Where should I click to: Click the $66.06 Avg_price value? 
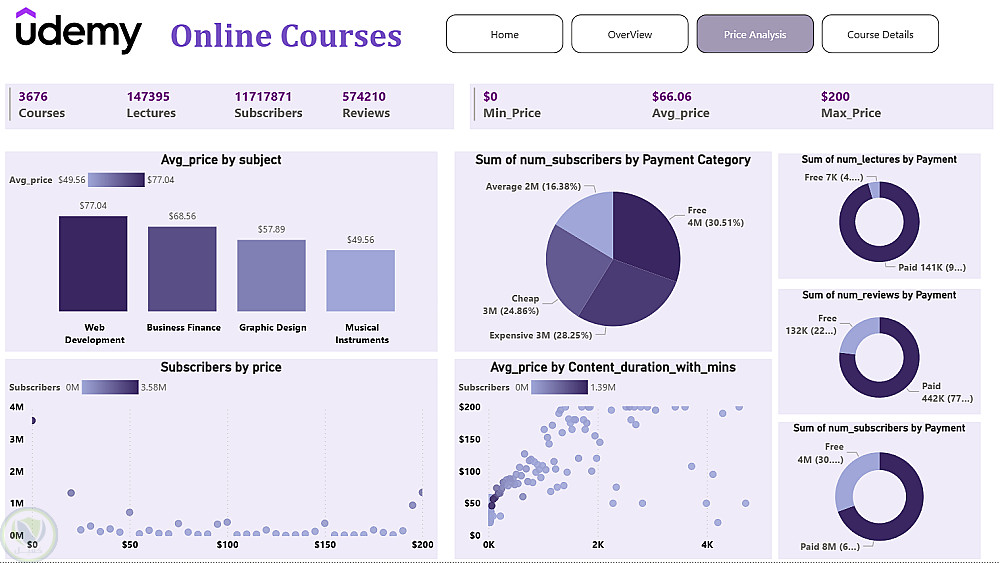(x=672, y=97)
